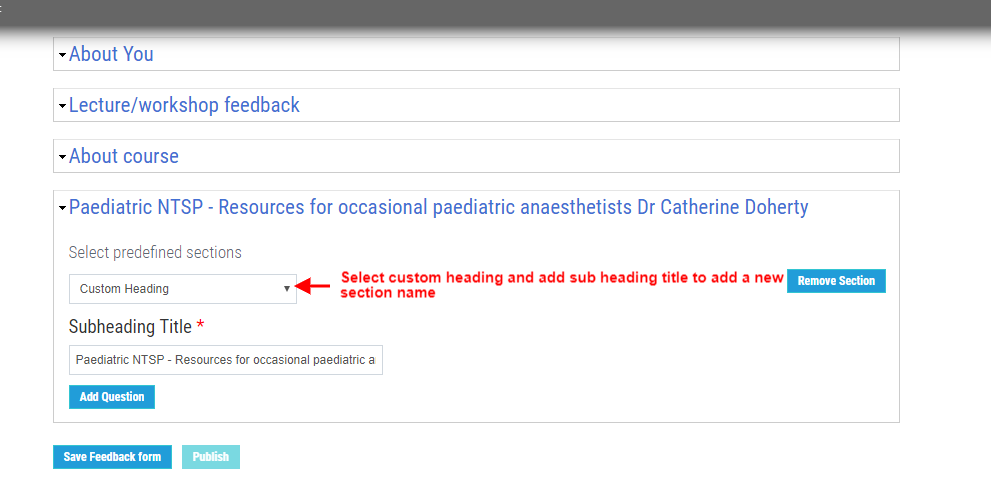This screenshot has height=486, width=991.
Task: Click Save Feedback form button
Action: point(112,457)
